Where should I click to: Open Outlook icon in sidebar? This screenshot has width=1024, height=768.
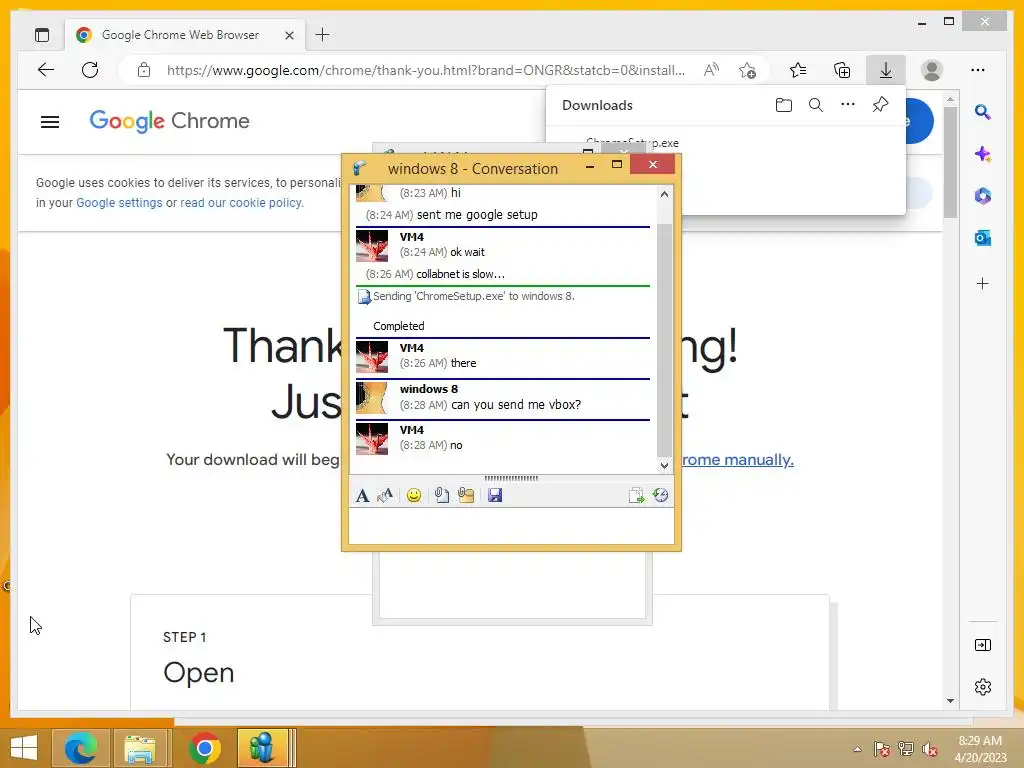[983, 238]
